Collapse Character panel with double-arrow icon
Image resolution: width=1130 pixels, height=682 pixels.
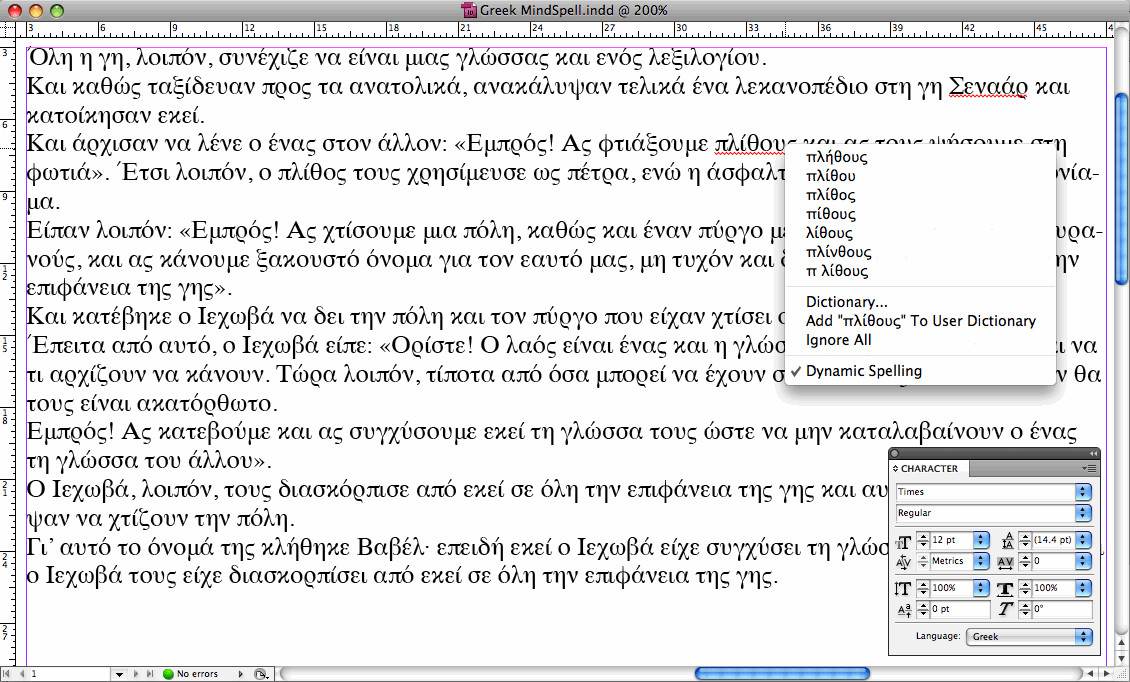[x=1093, y=453]
